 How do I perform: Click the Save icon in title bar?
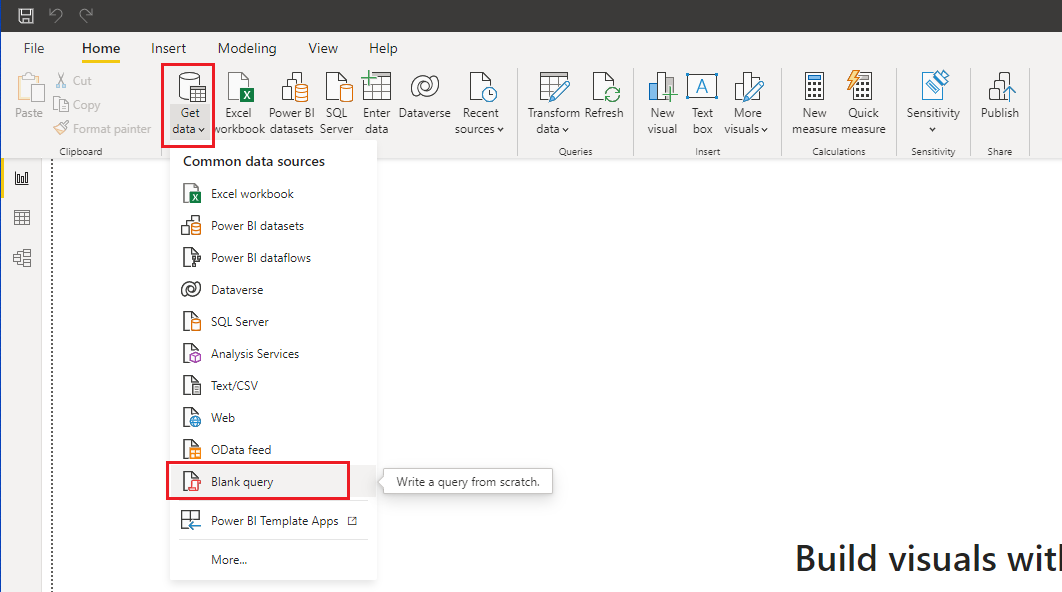pos(26,16)
